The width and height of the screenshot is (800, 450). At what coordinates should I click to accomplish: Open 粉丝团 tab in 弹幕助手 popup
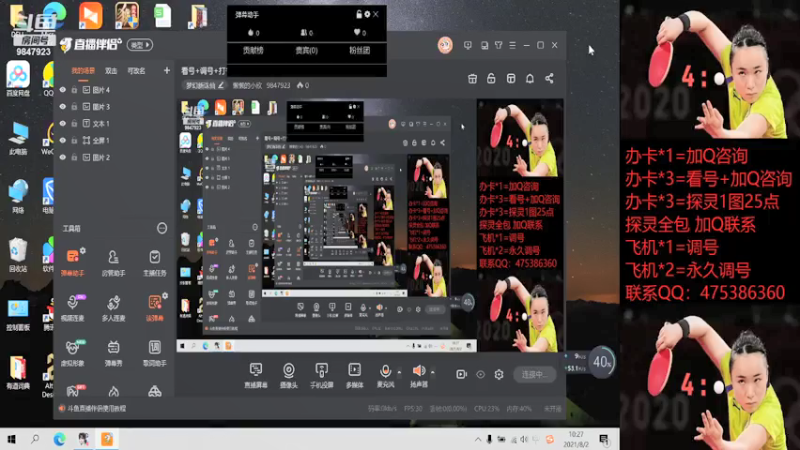coord(360,51)
